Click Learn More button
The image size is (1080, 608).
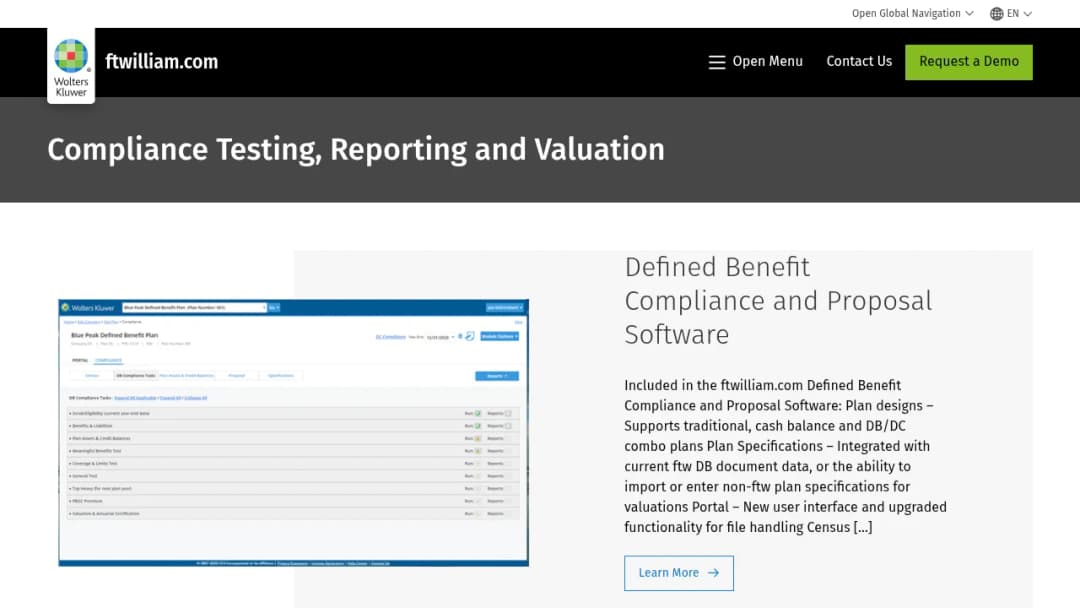pos(678,573)
